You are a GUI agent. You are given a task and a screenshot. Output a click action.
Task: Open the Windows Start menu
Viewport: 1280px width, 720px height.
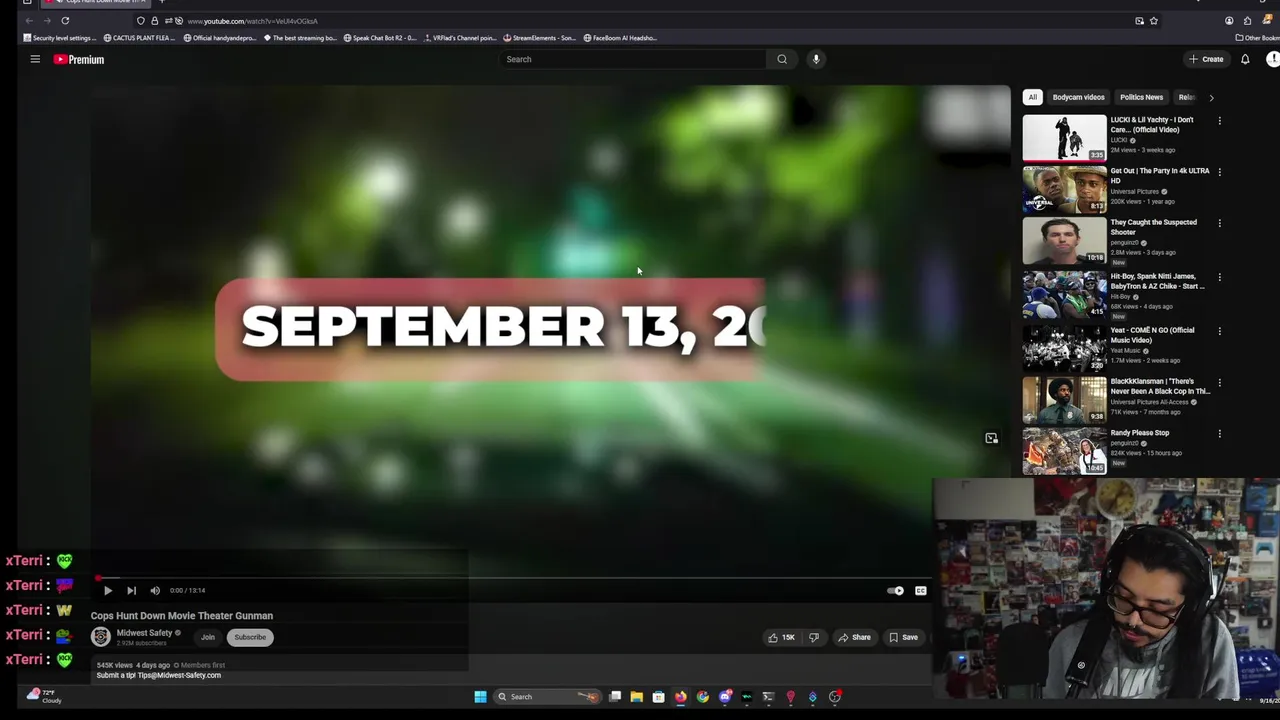pyautogui.click(x=480, y=697)
